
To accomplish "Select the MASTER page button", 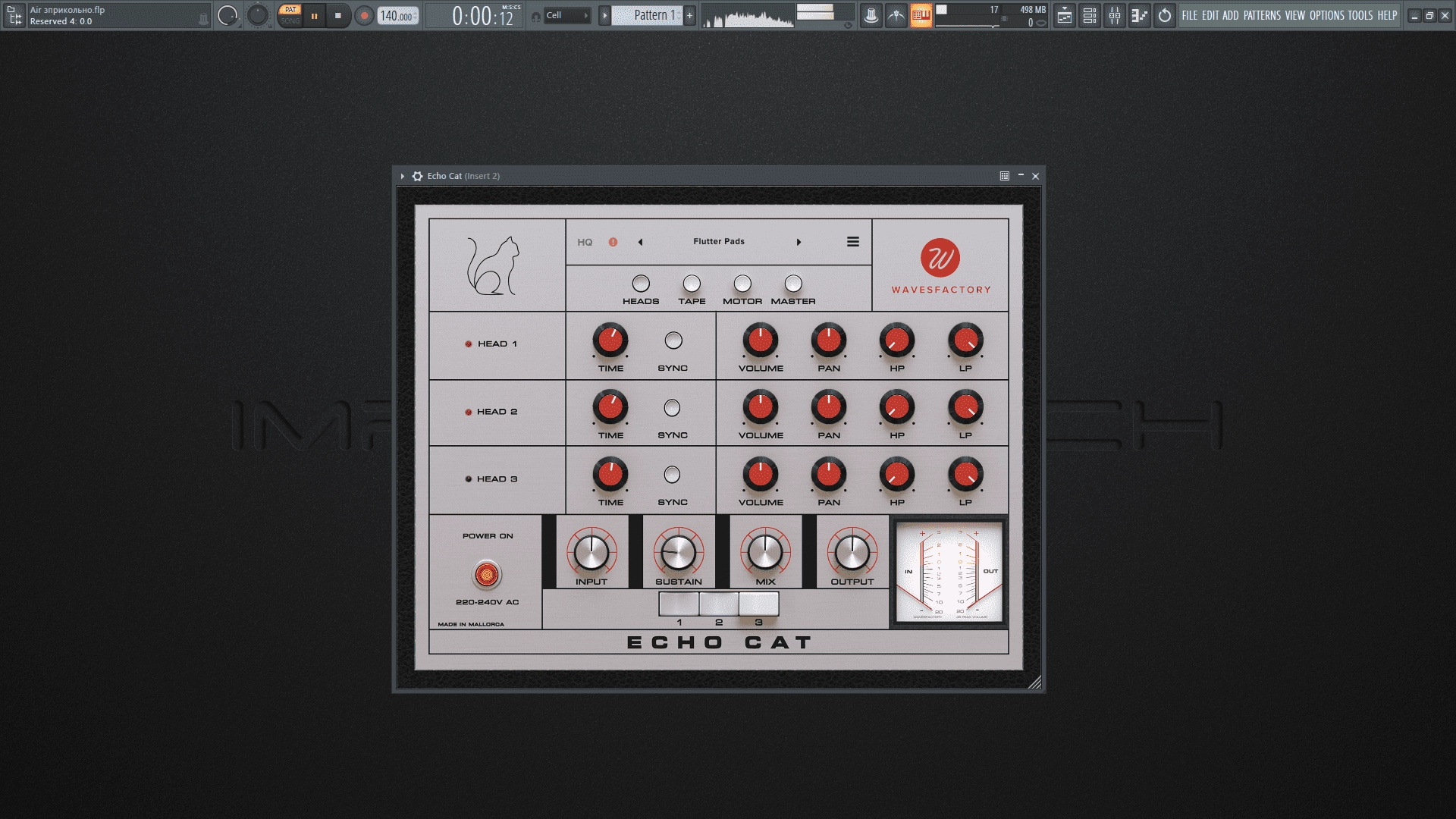I will click(x=793, y=284).
